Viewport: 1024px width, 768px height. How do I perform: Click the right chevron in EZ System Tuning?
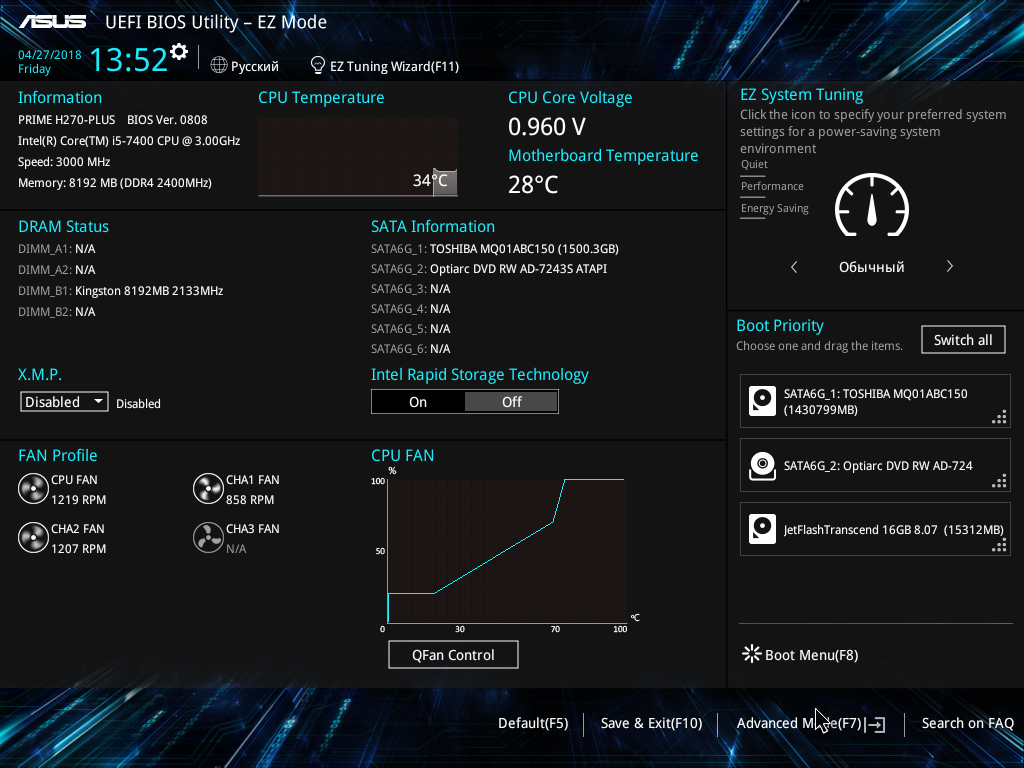(949, 267)
